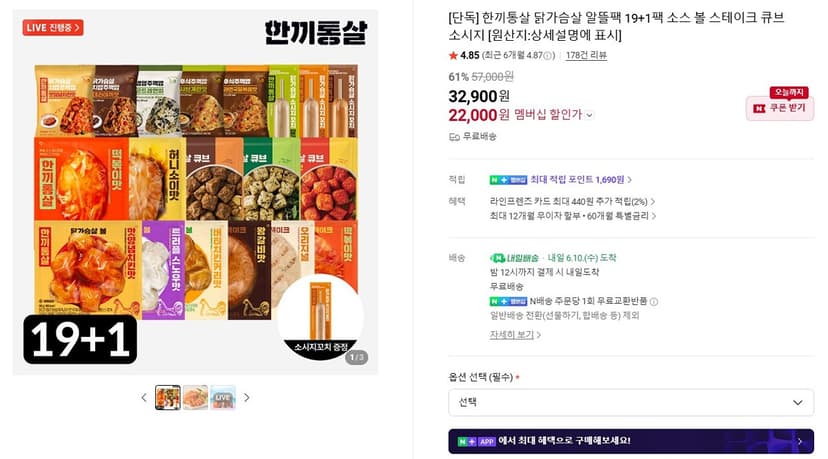The width and height of the screenshot is (828, 459).
Task: Open 최대 적립 포인트 1,690원 details
Action: click(581, 180)
